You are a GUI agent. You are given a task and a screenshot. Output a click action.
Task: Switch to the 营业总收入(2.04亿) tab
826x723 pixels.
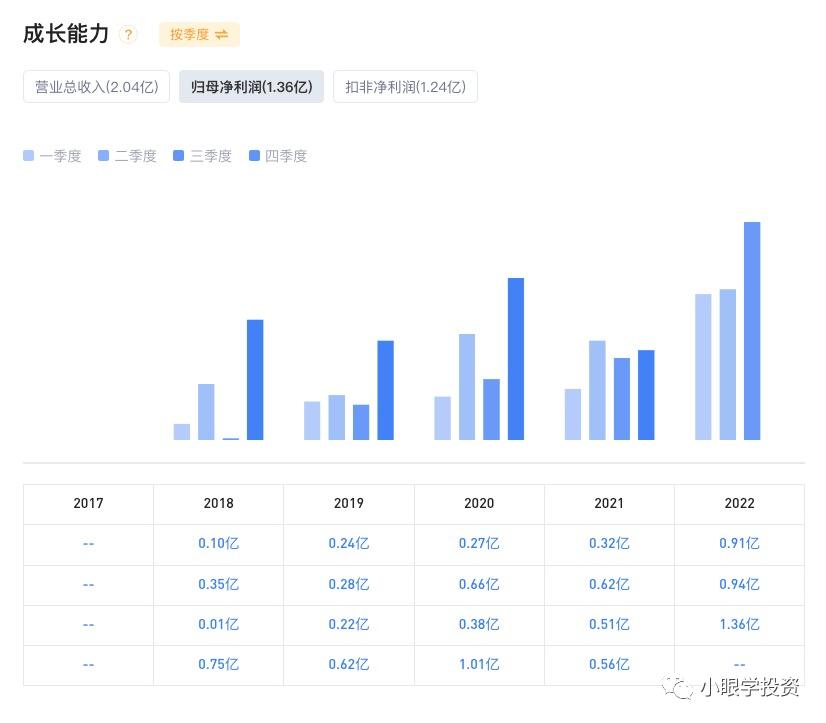(x=96, y=86)
